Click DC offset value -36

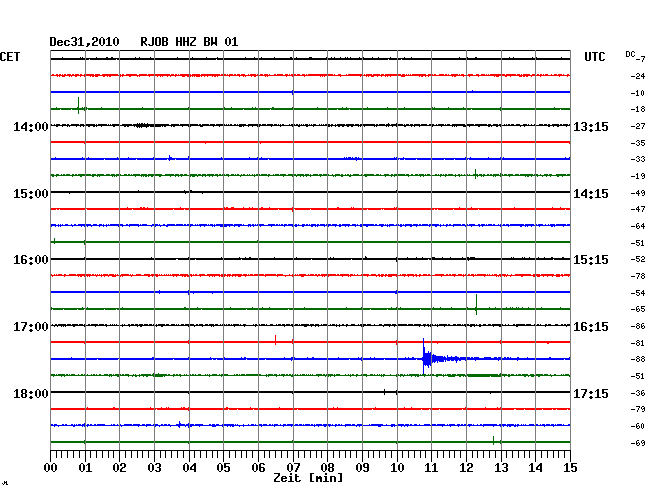pyautogui.click(x=638, y=393)
